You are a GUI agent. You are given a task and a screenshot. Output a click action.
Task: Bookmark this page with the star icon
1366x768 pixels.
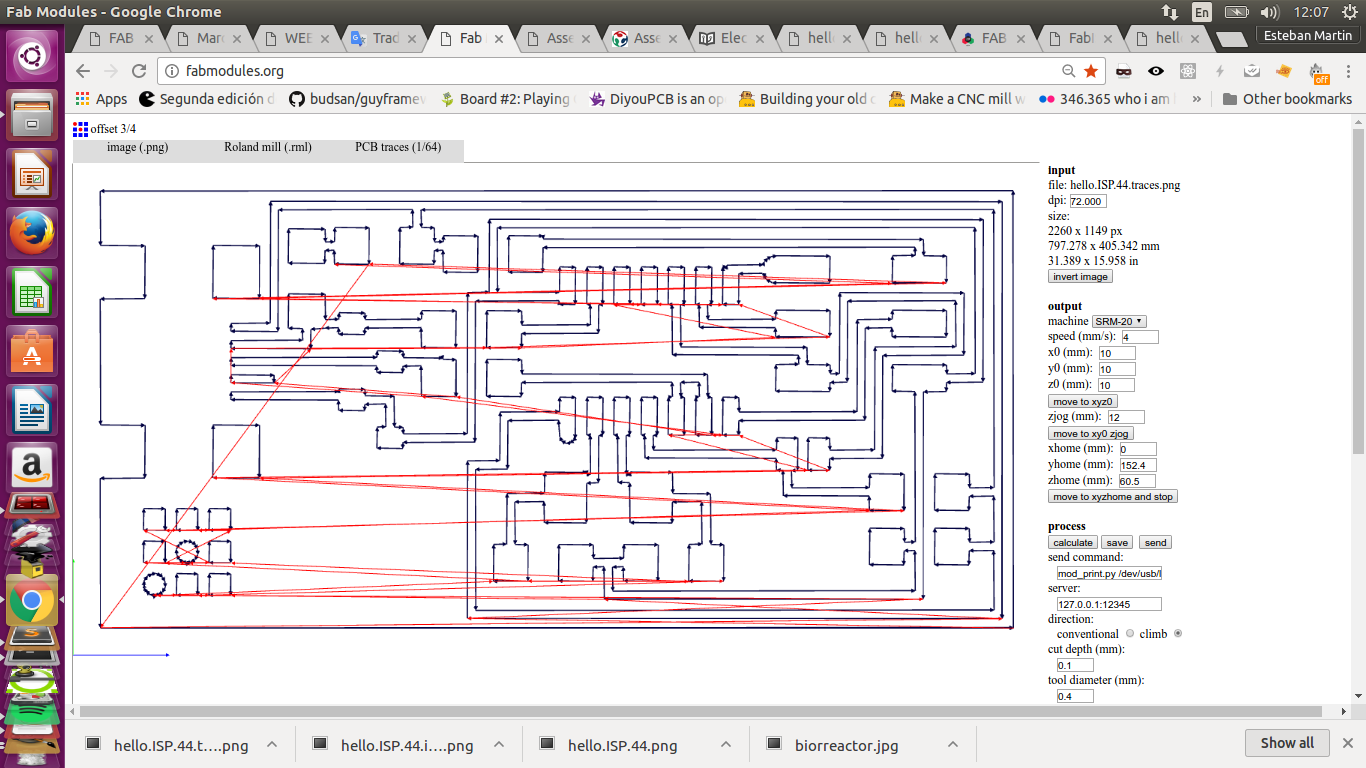point(1091,71)
